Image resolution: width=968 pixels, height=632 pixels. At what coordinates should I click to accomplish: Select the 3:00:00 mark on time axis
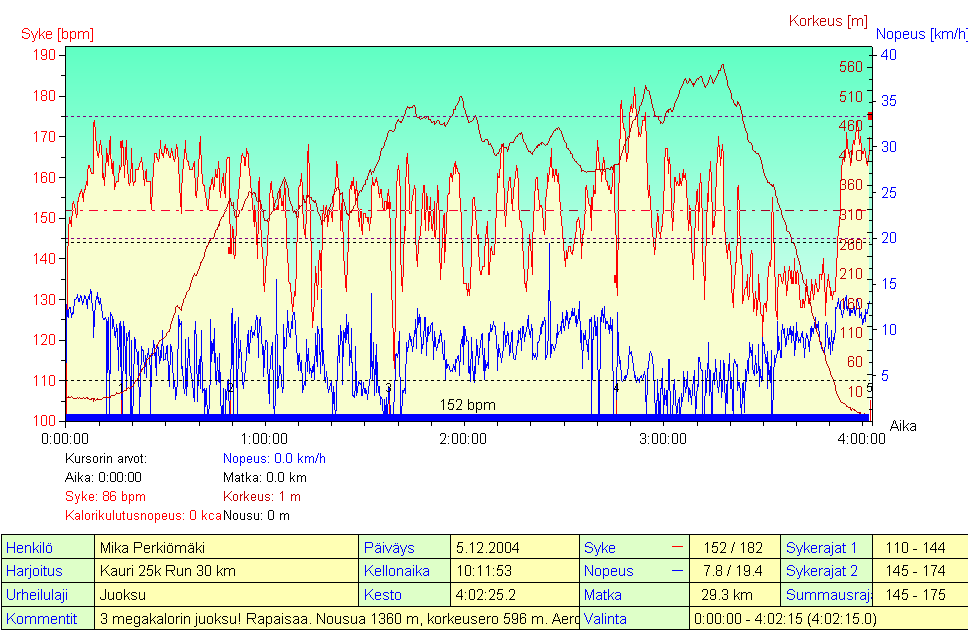click(662, 438)
